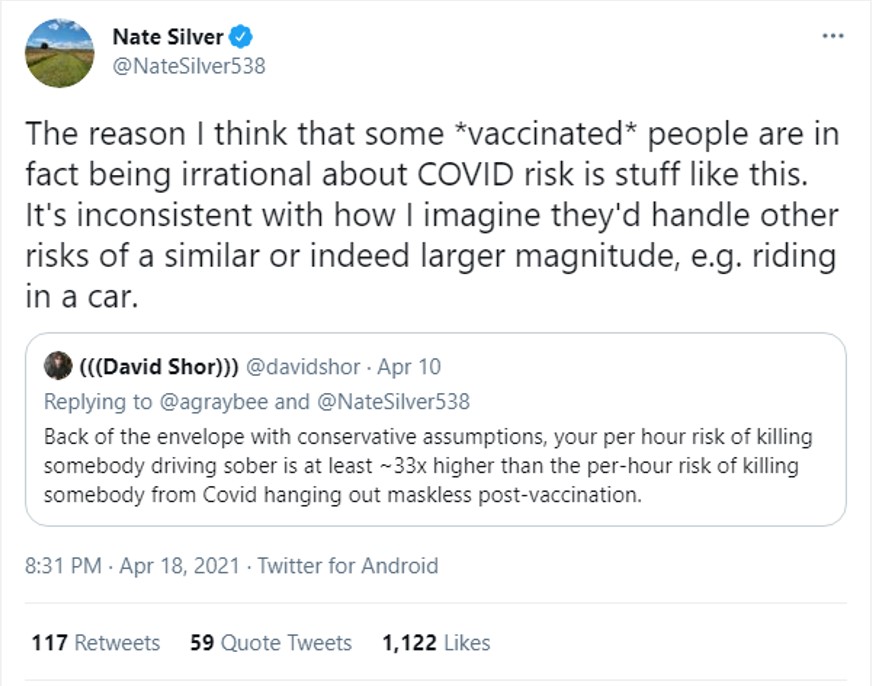Show the 1,122 Likes list
This screenshot has width=886, height=686.
[435, 642]
